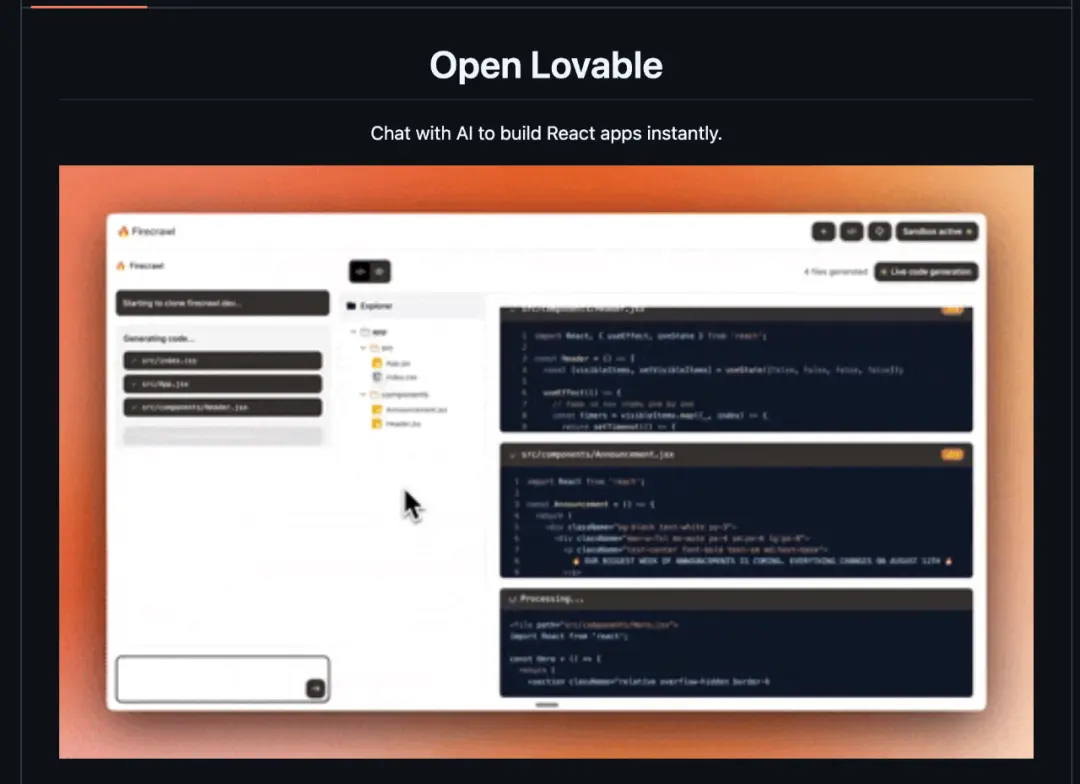Open App.jsx in the Explorer tree
1080x784 pixels.
[391, 363]
